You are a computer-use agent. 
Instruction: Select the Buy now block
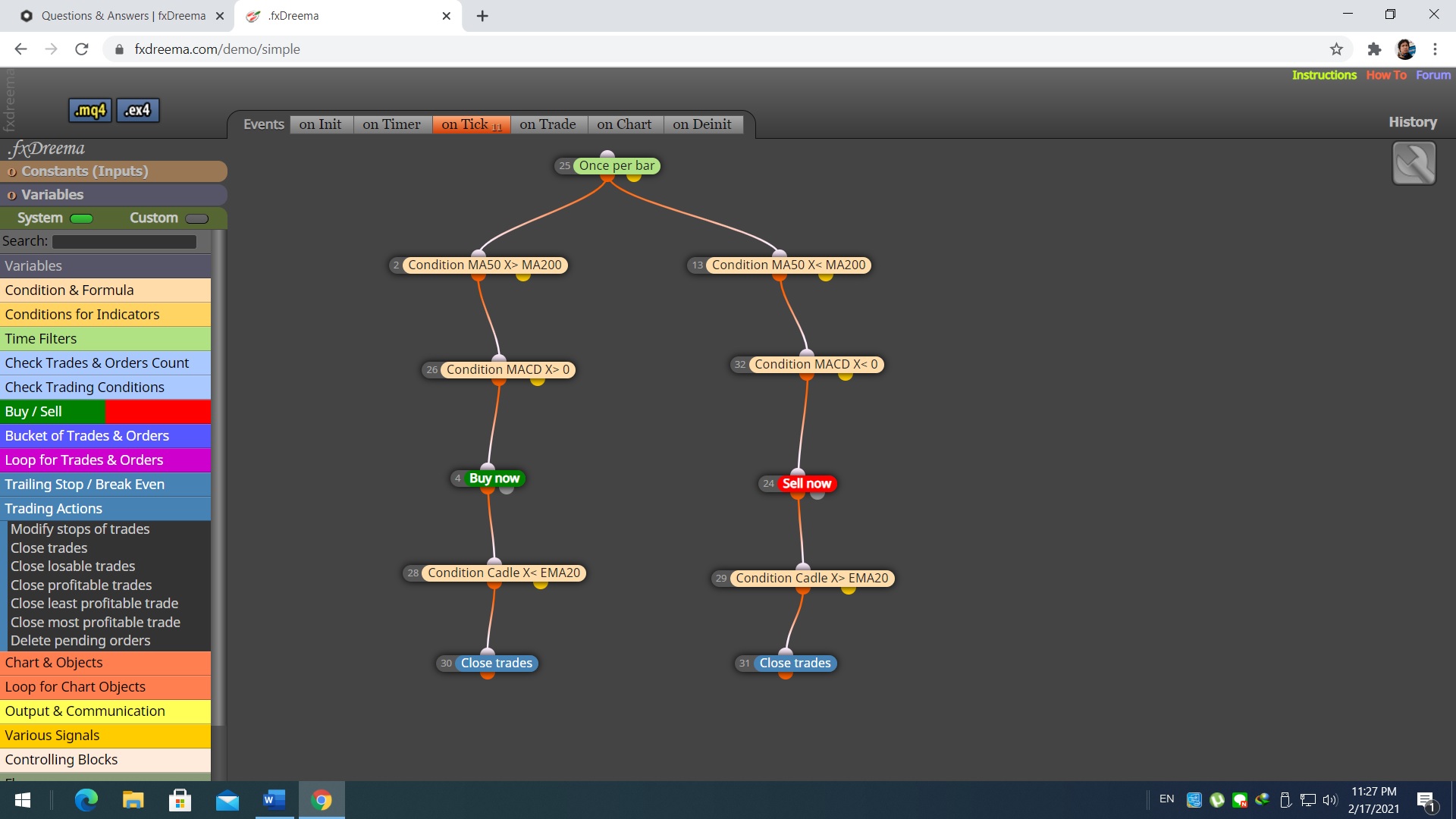coord(494,479)
